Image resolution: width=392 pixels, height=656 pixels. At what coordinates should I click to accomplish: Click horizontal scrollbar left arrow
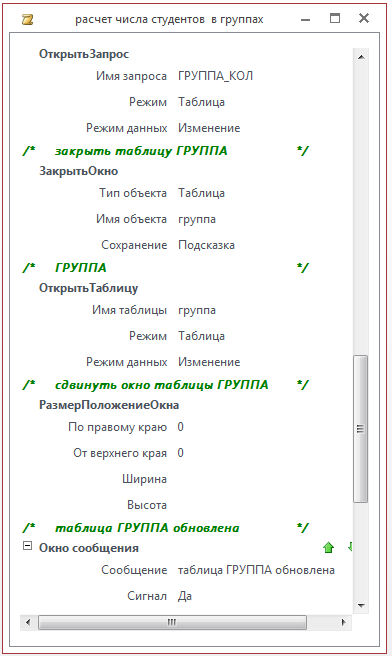point(28,622)
